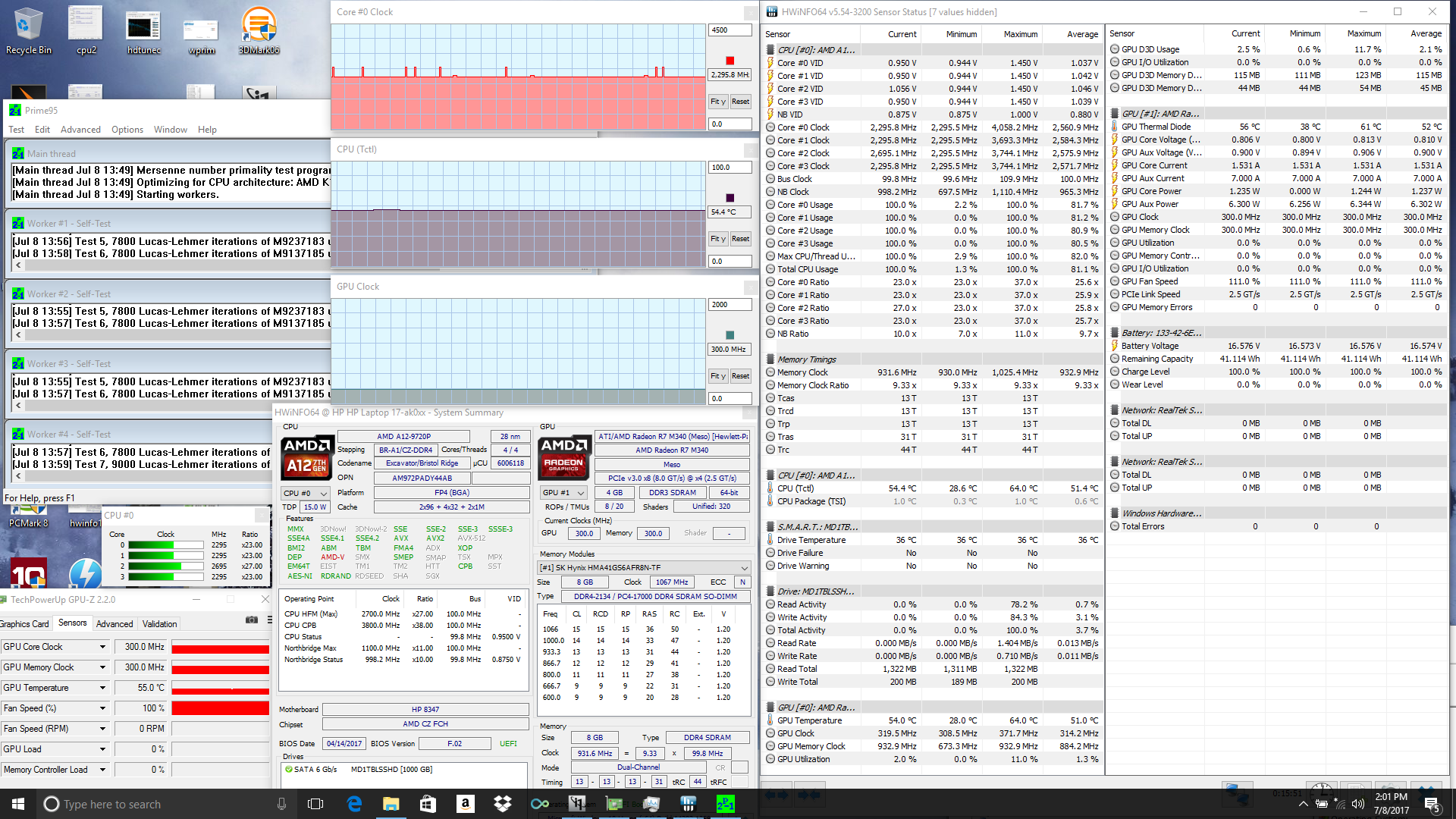This screenshot has height=819, width=1456.
Task: Click the Worker #1 horizontal scroll left arrow
Action: [x=18, y=265]
